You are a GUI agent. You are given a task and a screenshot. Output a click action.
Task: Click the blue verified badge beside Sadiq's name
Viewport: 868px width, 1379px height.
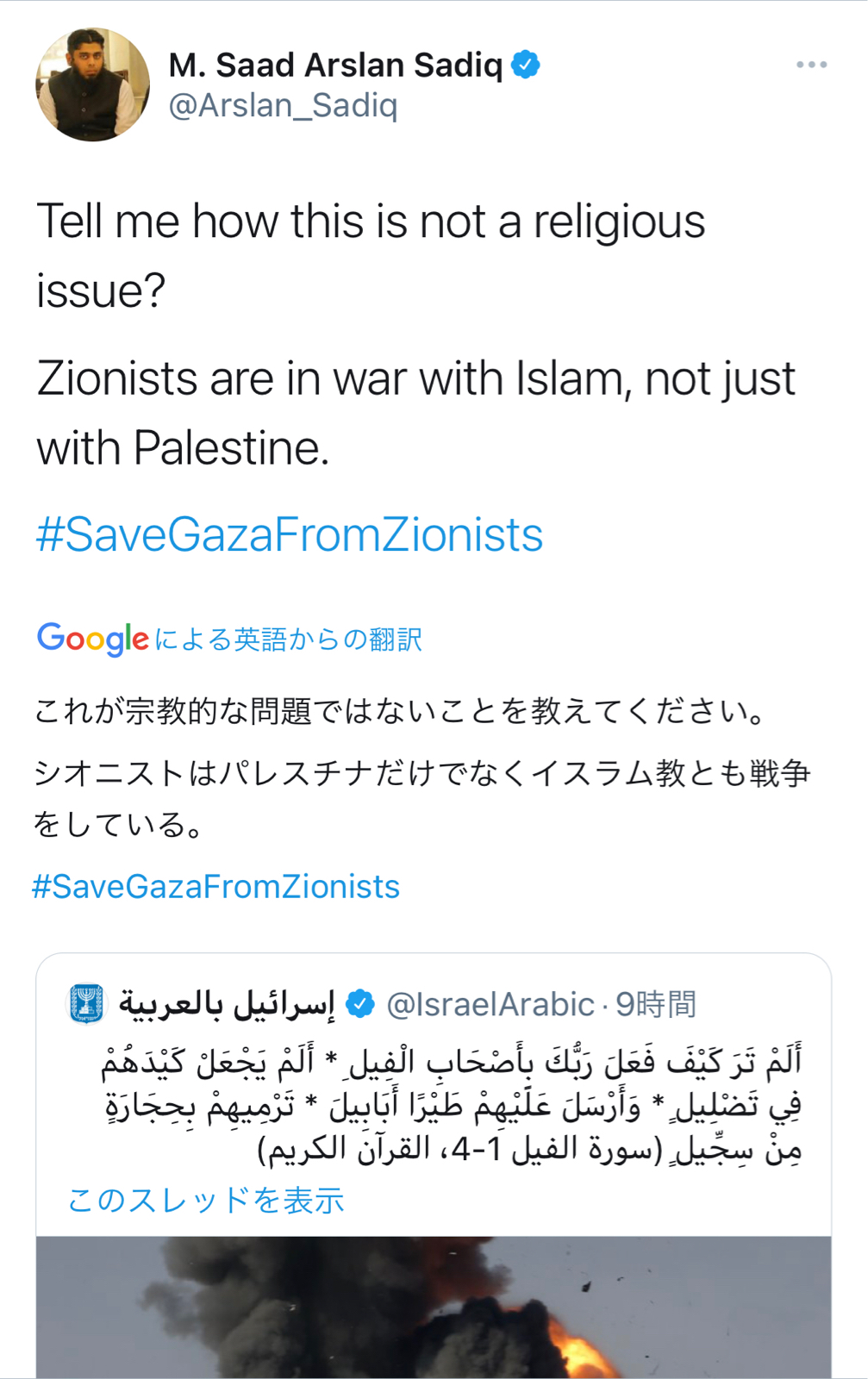[526, 65]
